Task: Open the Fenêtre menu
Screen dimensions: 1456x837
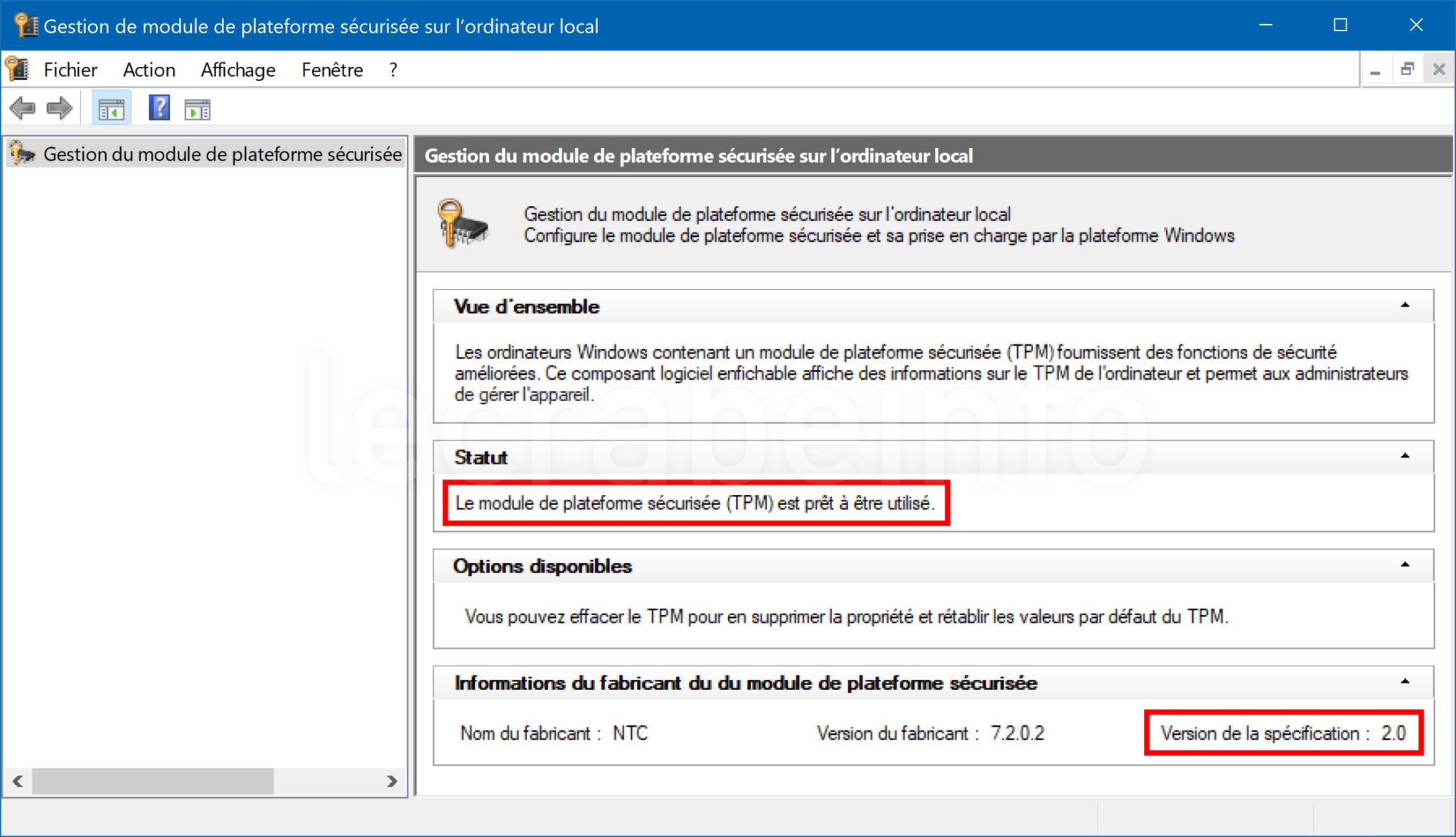Action: tap(331, 70)
